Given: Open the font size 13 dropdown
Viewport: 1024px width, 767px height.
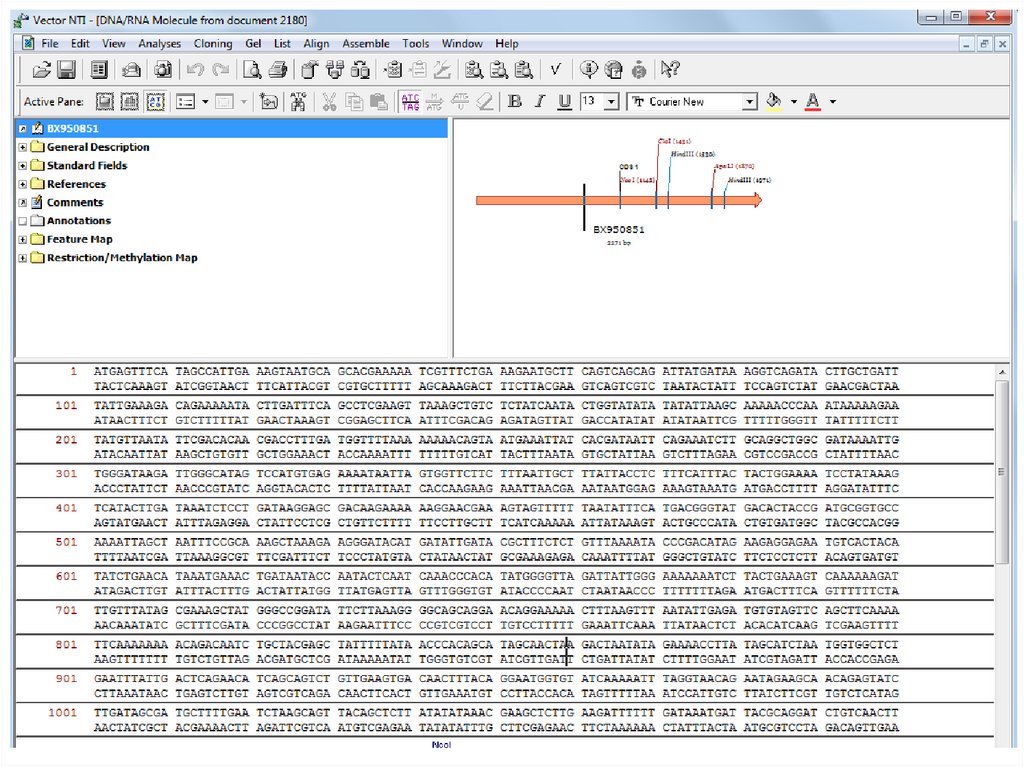Looking at the screenshot, I should point(611,102).
